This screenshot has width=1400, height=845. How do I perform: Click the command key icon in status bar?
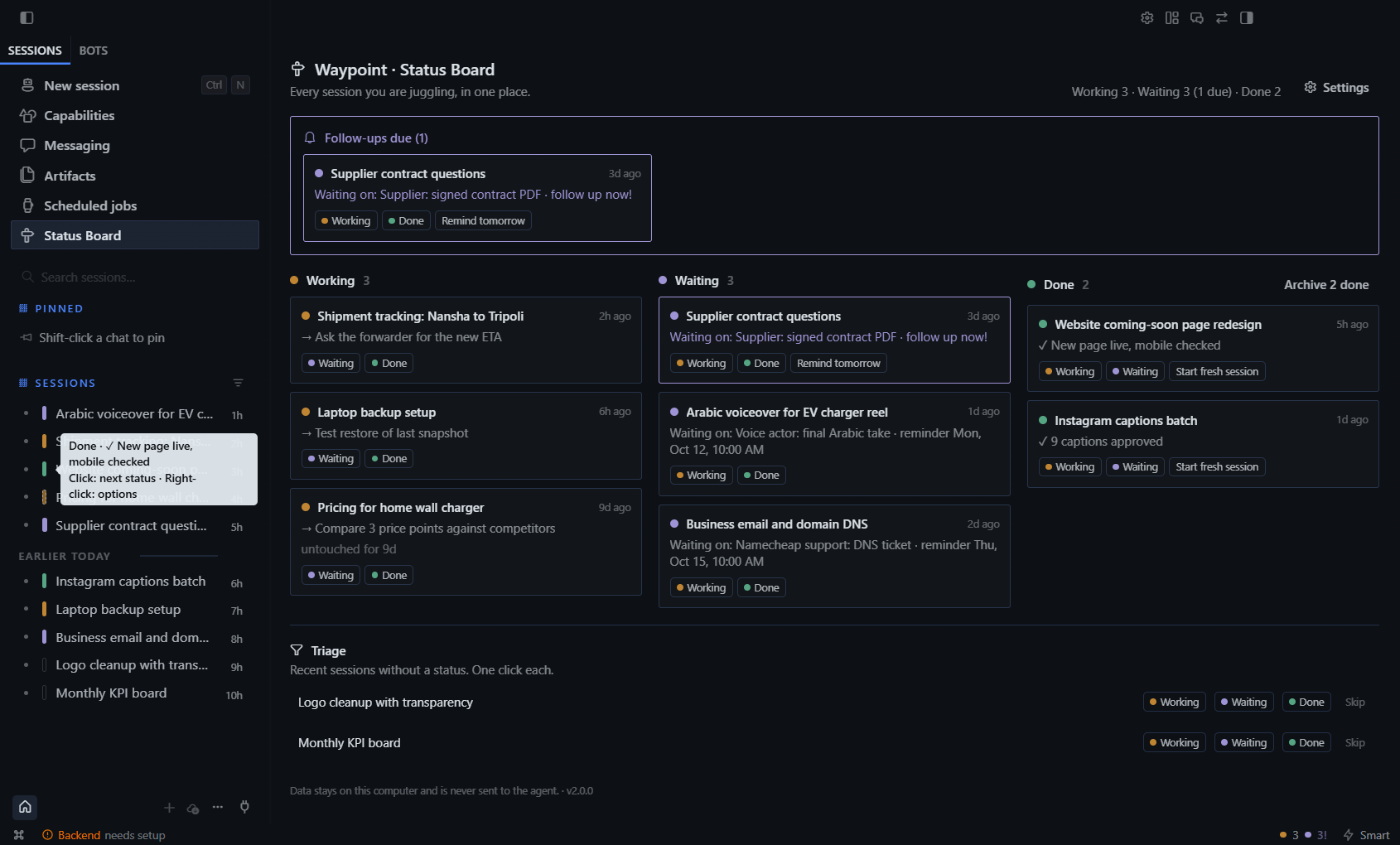pyautogui.click(x=19, y=835)
